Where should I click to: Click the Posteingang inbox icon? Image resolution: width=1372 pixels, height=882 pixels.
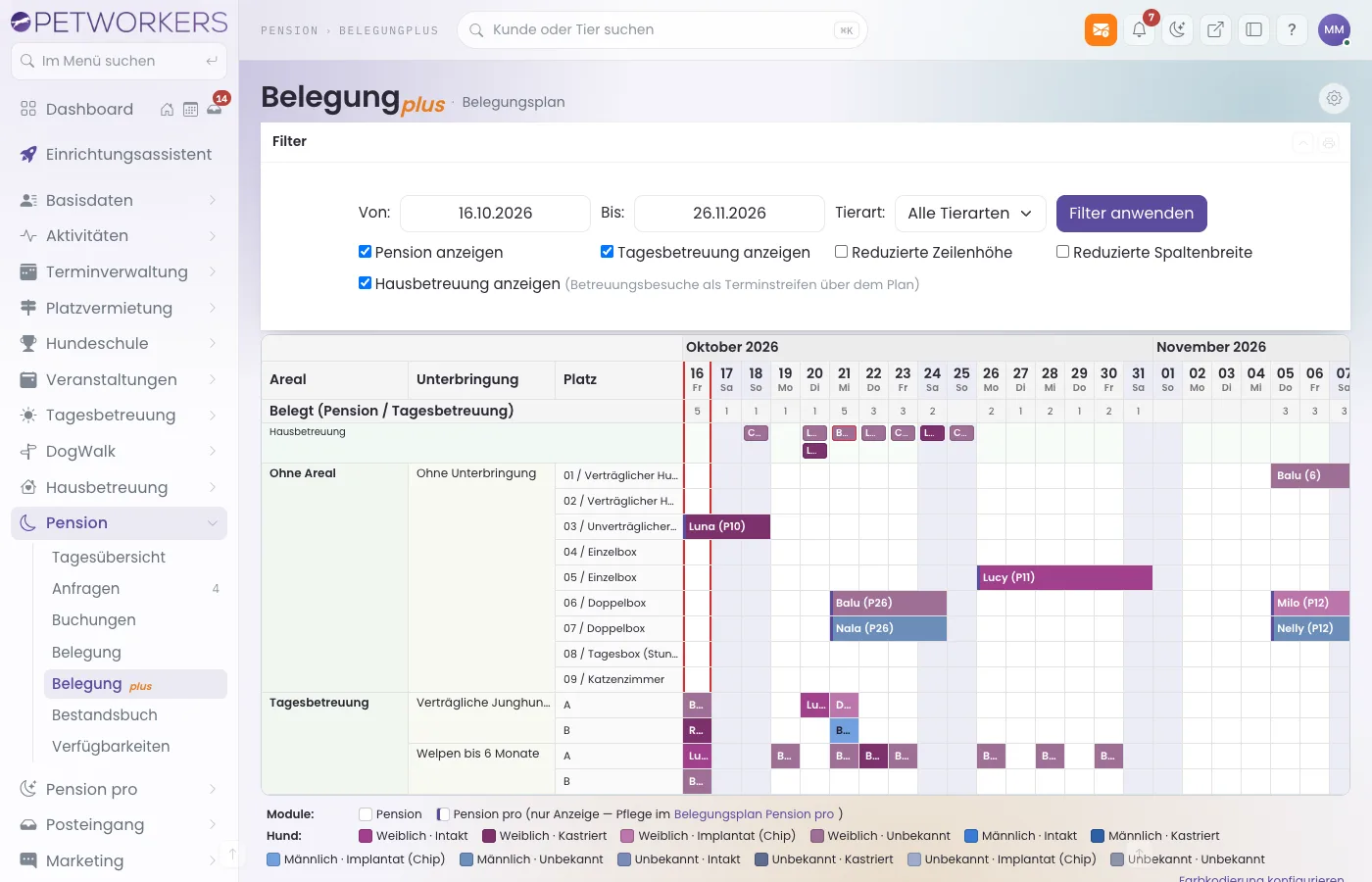[x=28, y=824]
